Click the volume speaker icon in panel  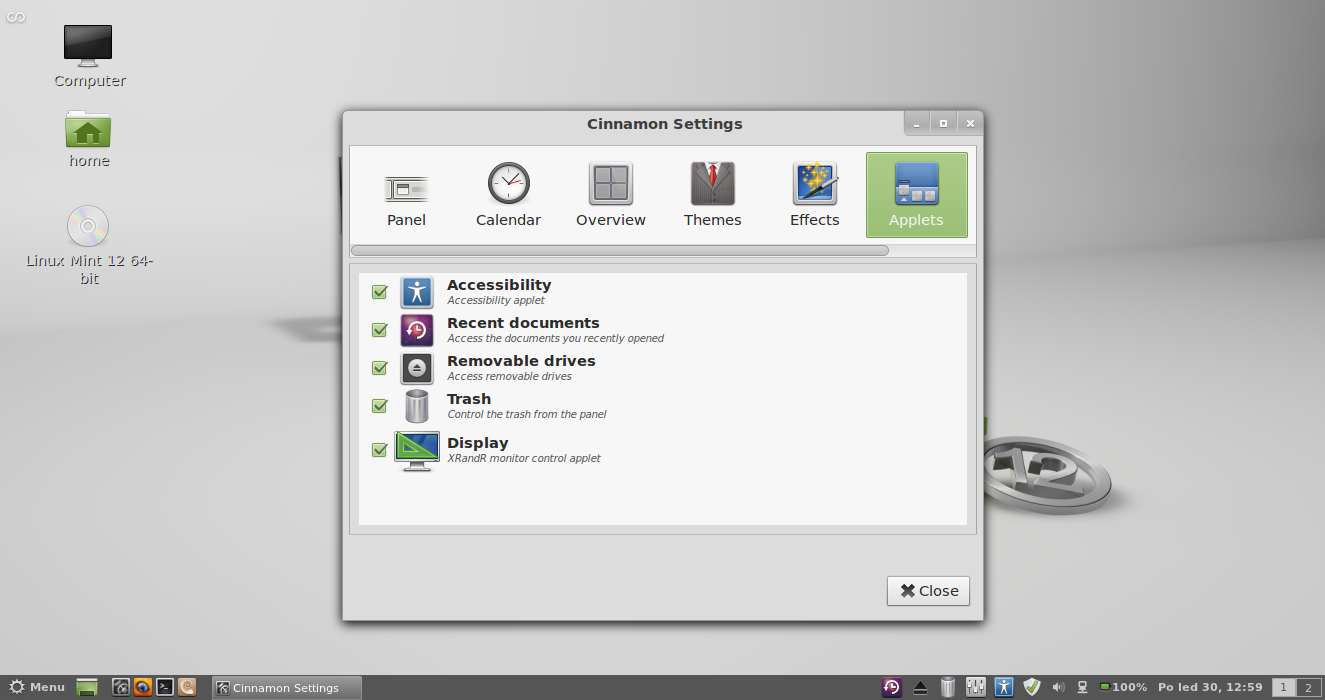click(1059, 687)
